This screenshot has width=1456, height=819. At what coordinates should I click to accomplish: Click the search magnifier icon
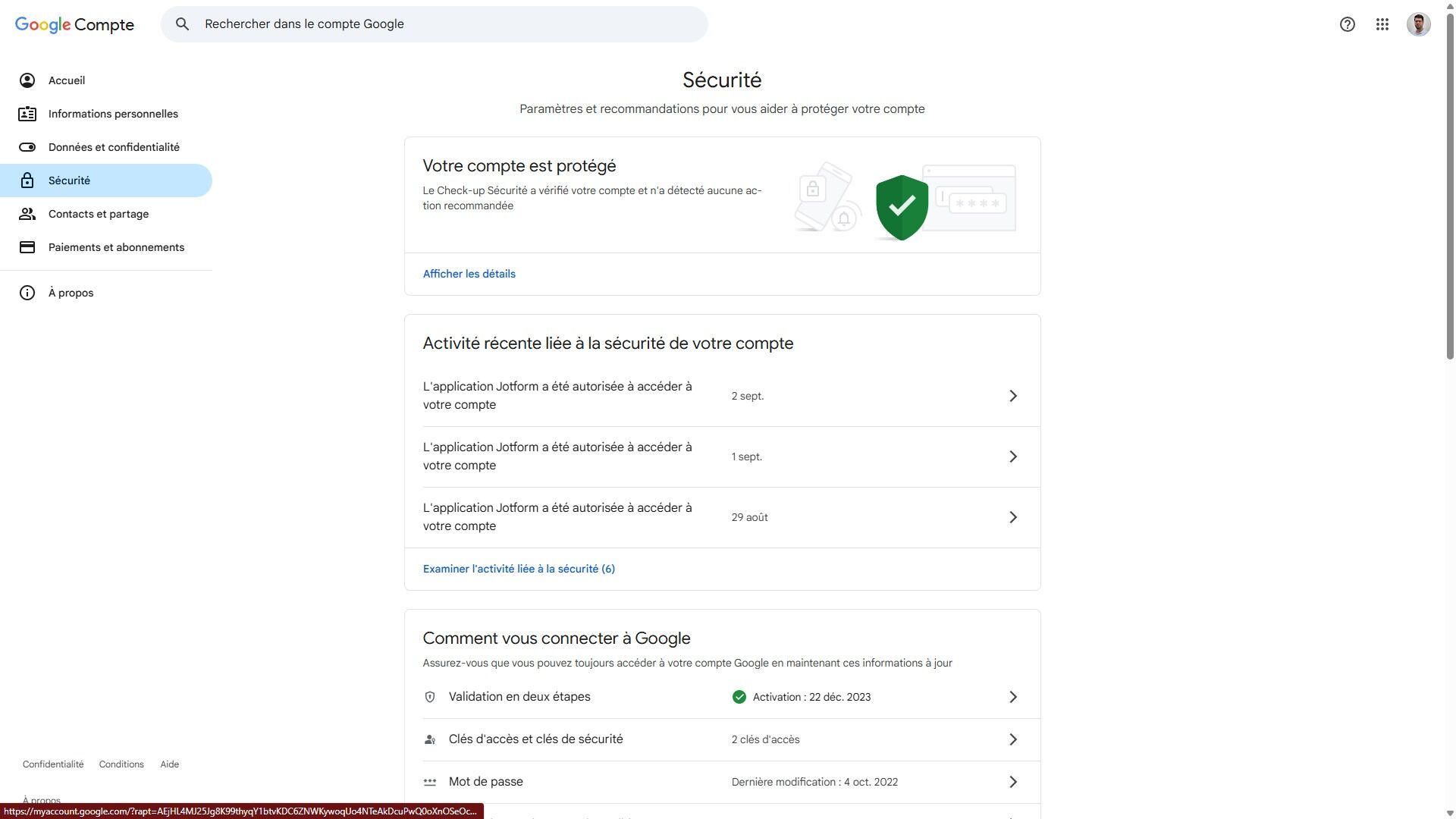182,24
